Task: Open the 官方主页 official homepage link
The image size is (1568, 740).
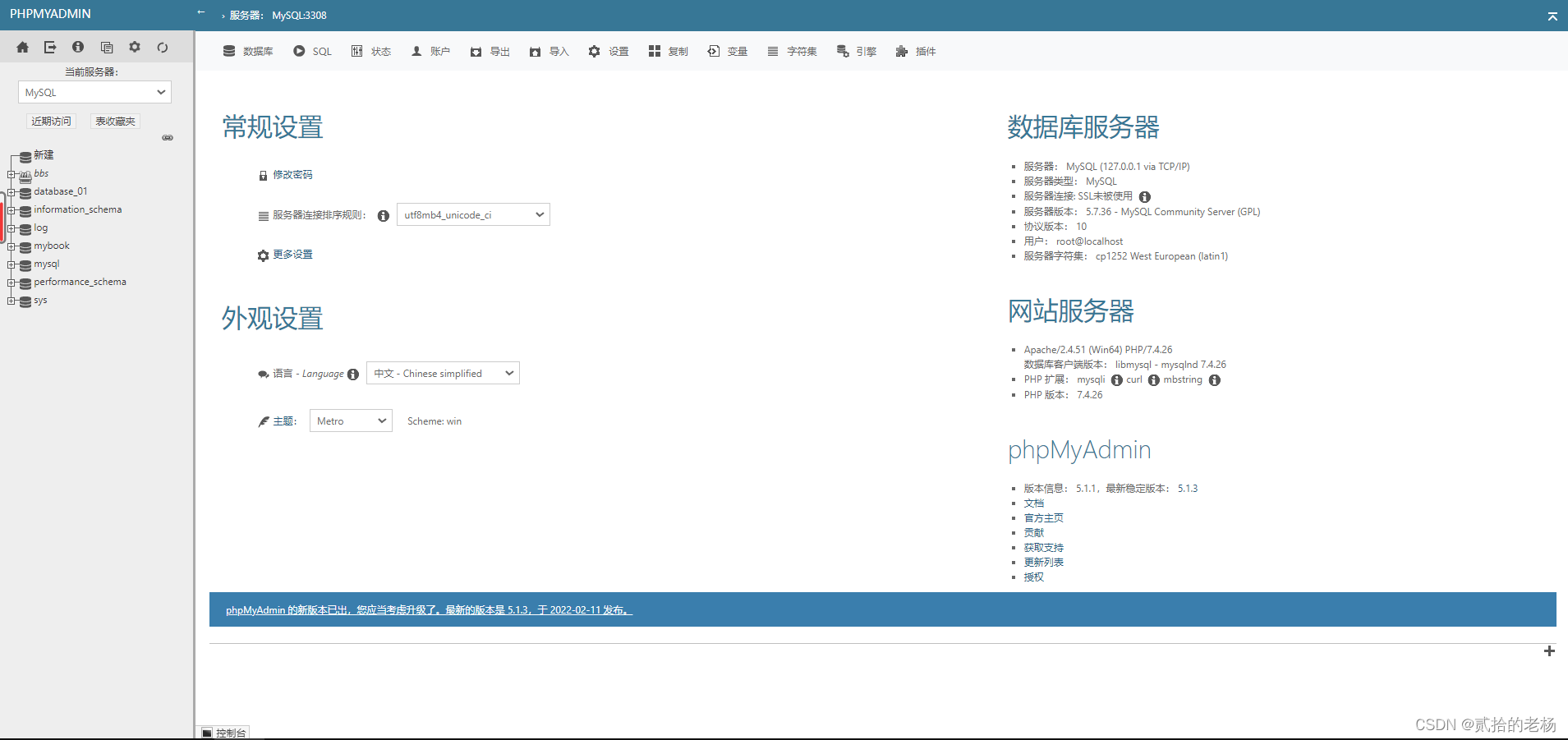Action: pyautogui.click(x=1044, y=518)
